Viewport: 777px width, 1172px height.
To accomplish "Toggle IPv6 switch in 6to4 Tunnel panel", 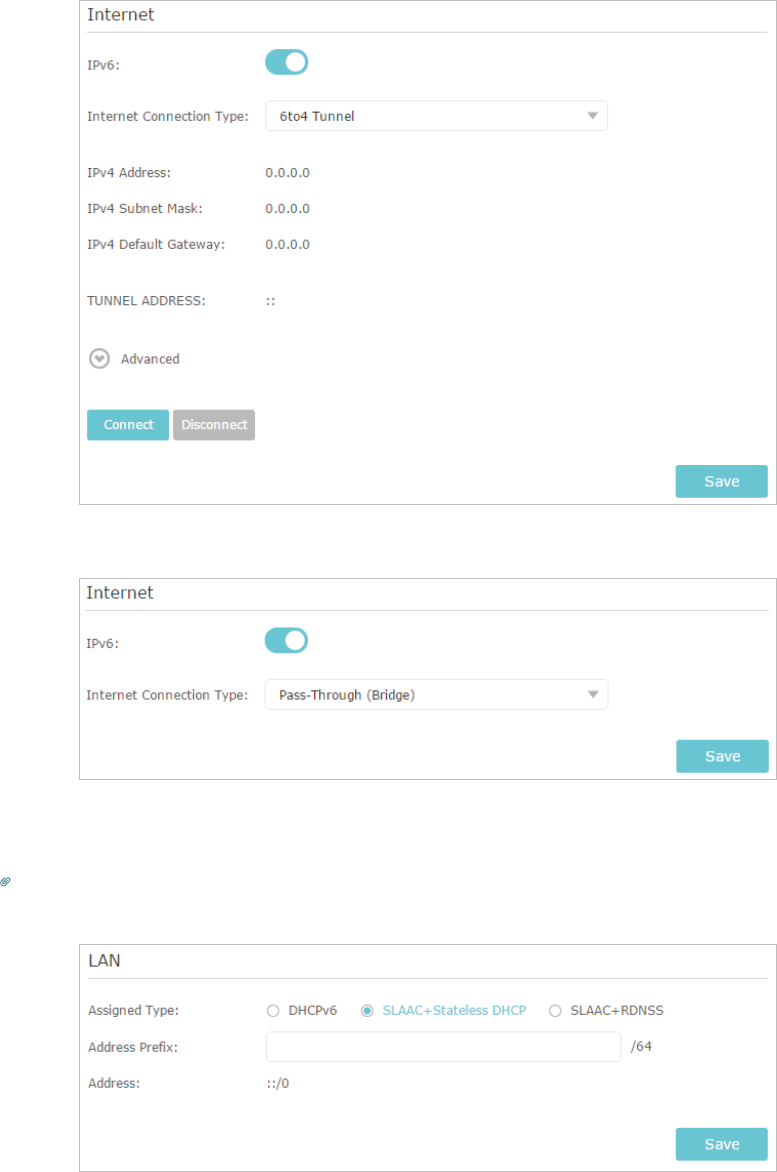I will point(287,62).
